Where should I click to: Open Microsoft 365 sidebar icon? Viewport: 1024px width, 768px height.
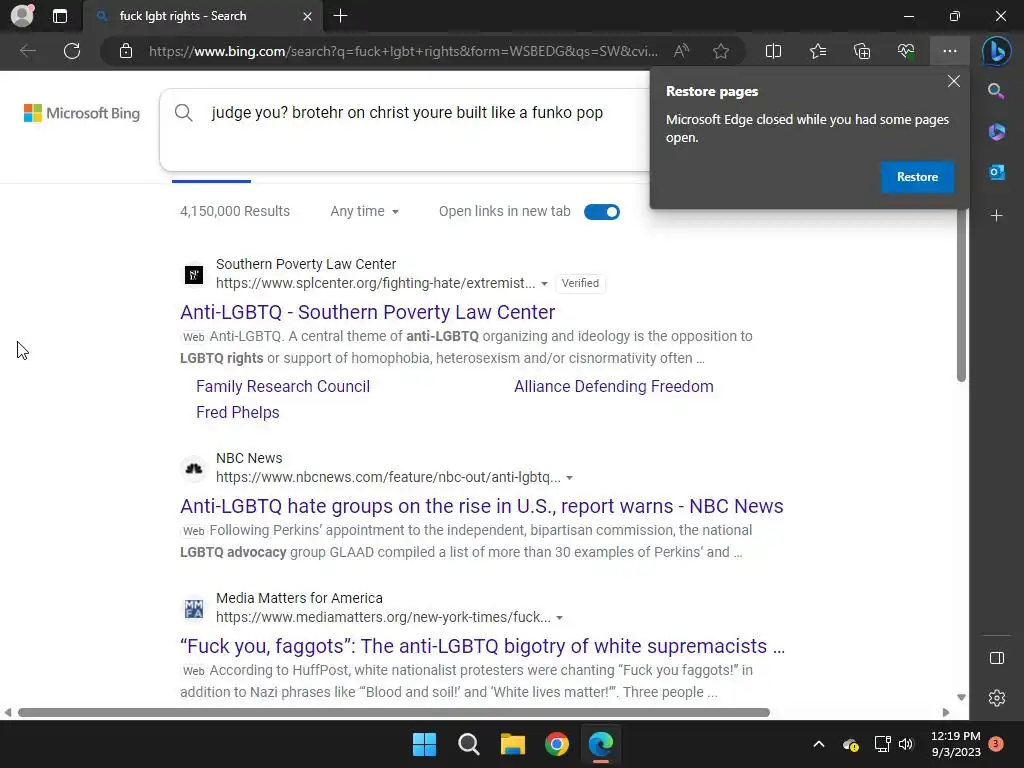tap(997, 132)
